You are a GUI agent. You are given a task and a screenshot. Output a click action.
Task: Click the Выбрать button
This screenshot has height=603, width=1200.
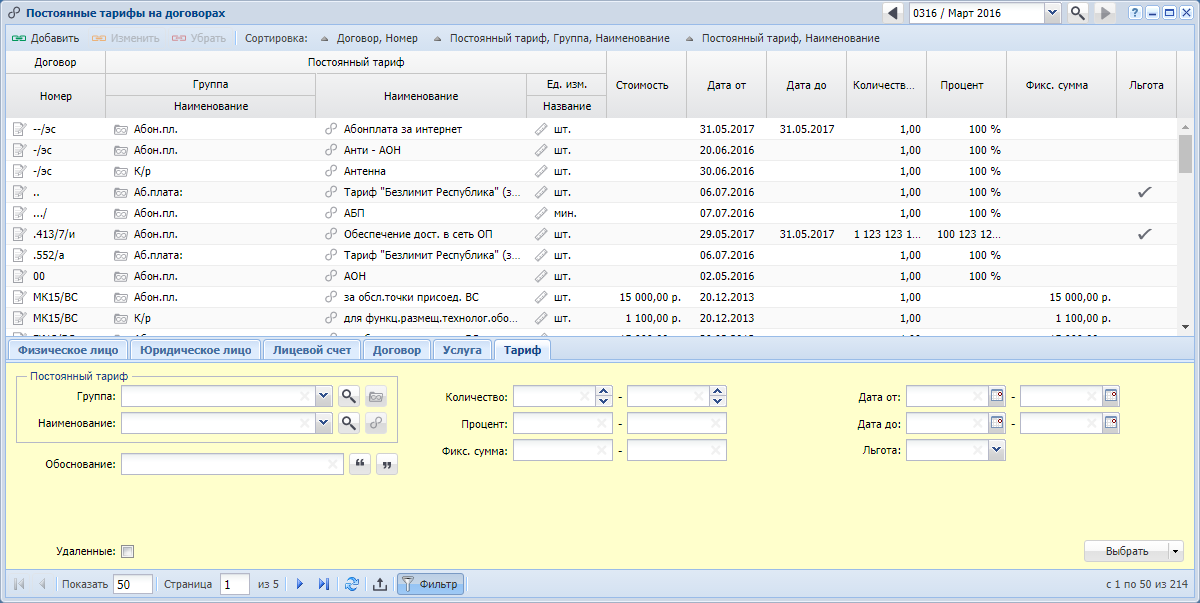pyautogui.click(x=1127, y=551)
